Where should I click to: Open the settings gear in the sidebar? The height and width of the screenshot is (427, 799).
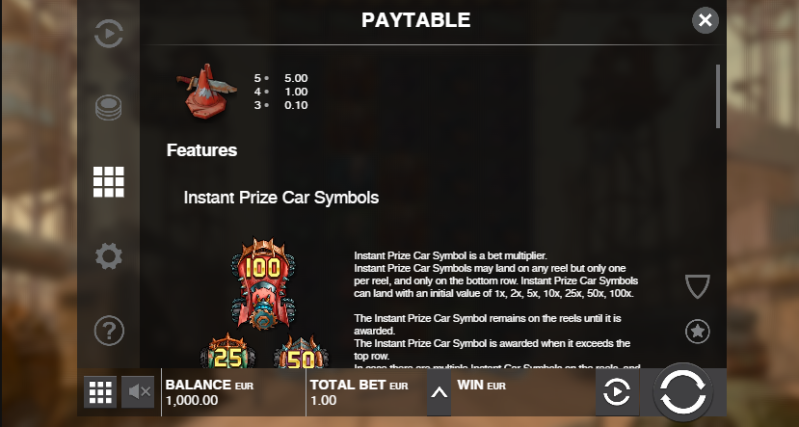coord(109,256)
